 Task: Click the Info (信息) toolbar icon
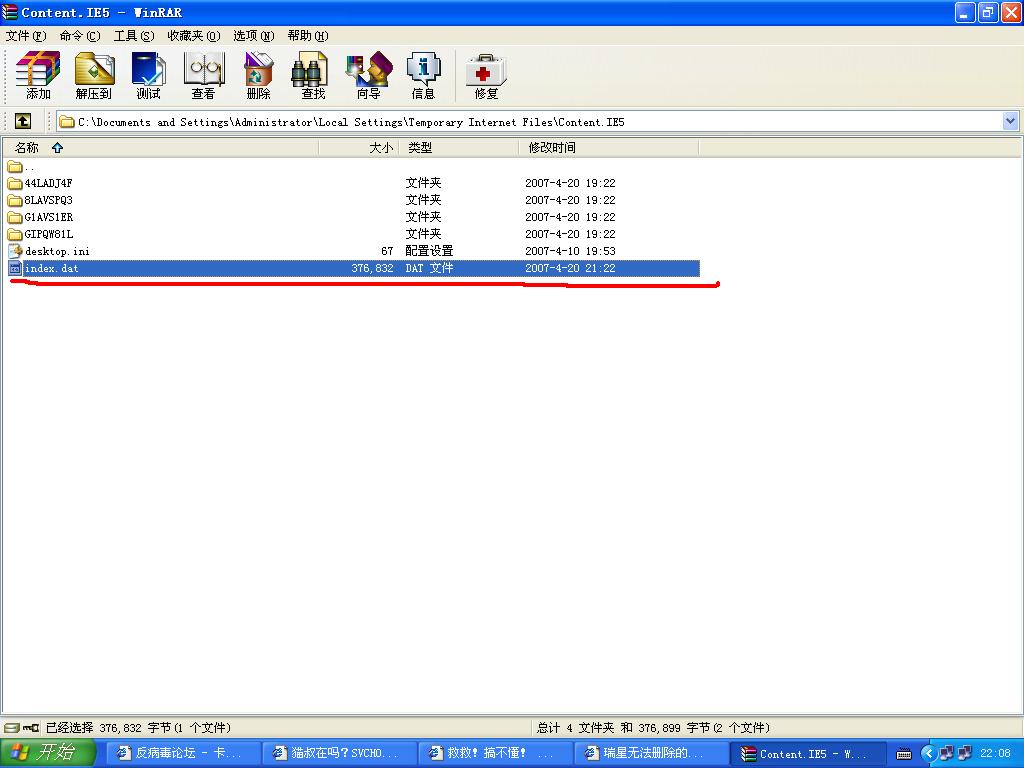[x=423, y=76]
